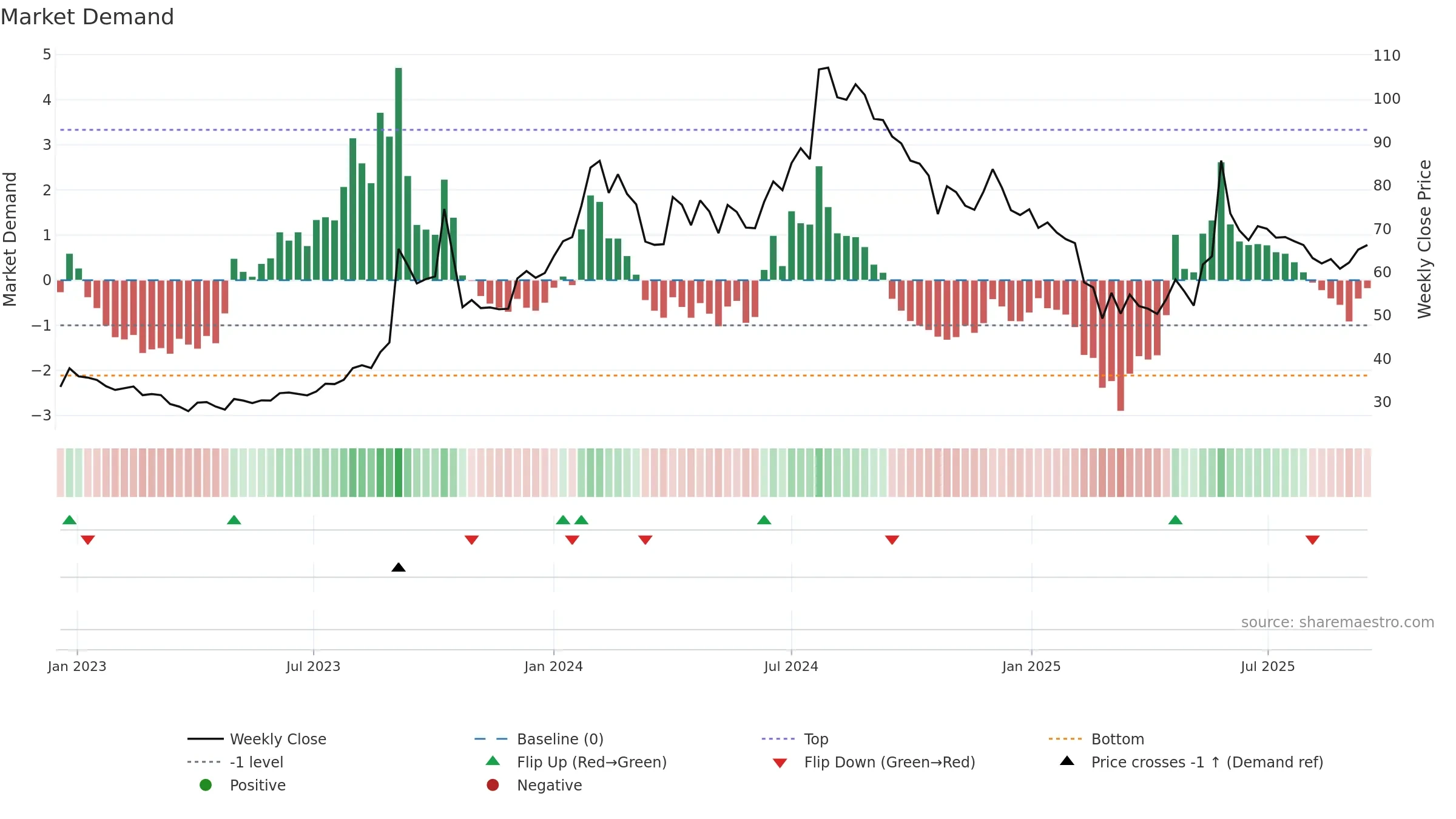Click the black price-cross triangle marker in the chart
Viewport: 1456px width, 819px height.
click(399, 567)
